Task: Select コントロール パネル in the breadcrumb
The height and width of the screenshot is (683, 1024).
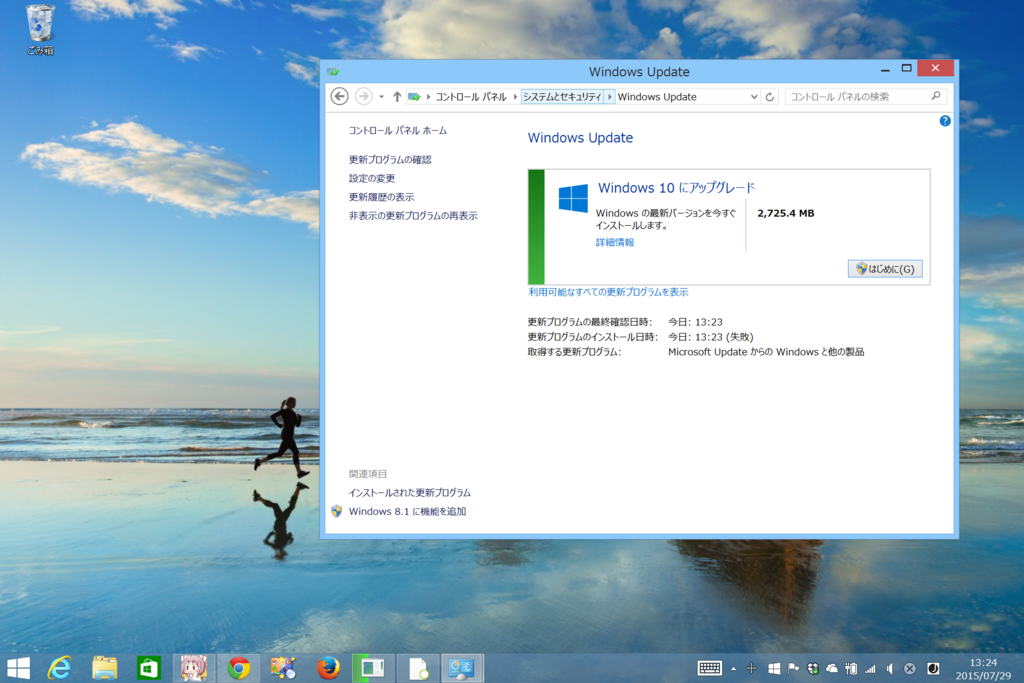Action: click(471, 97)
